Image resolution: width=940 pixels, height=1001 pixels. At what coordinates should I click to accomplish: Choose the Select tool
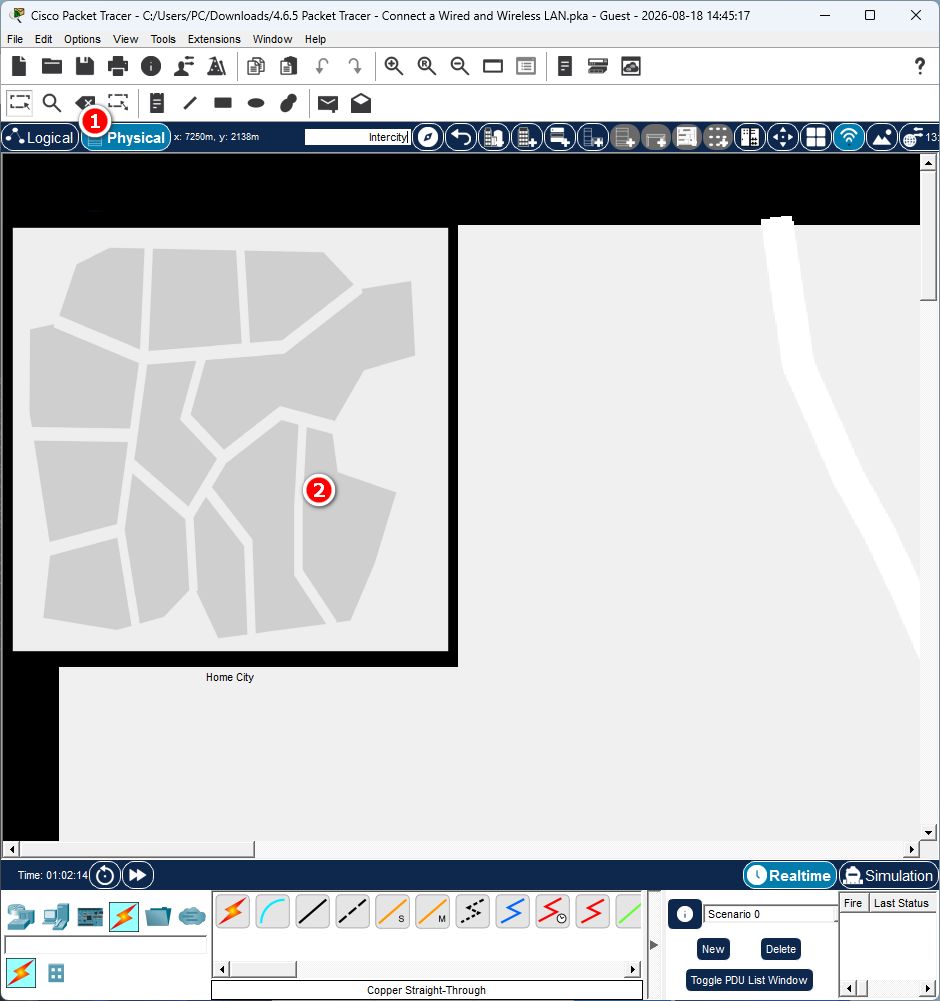19,102
